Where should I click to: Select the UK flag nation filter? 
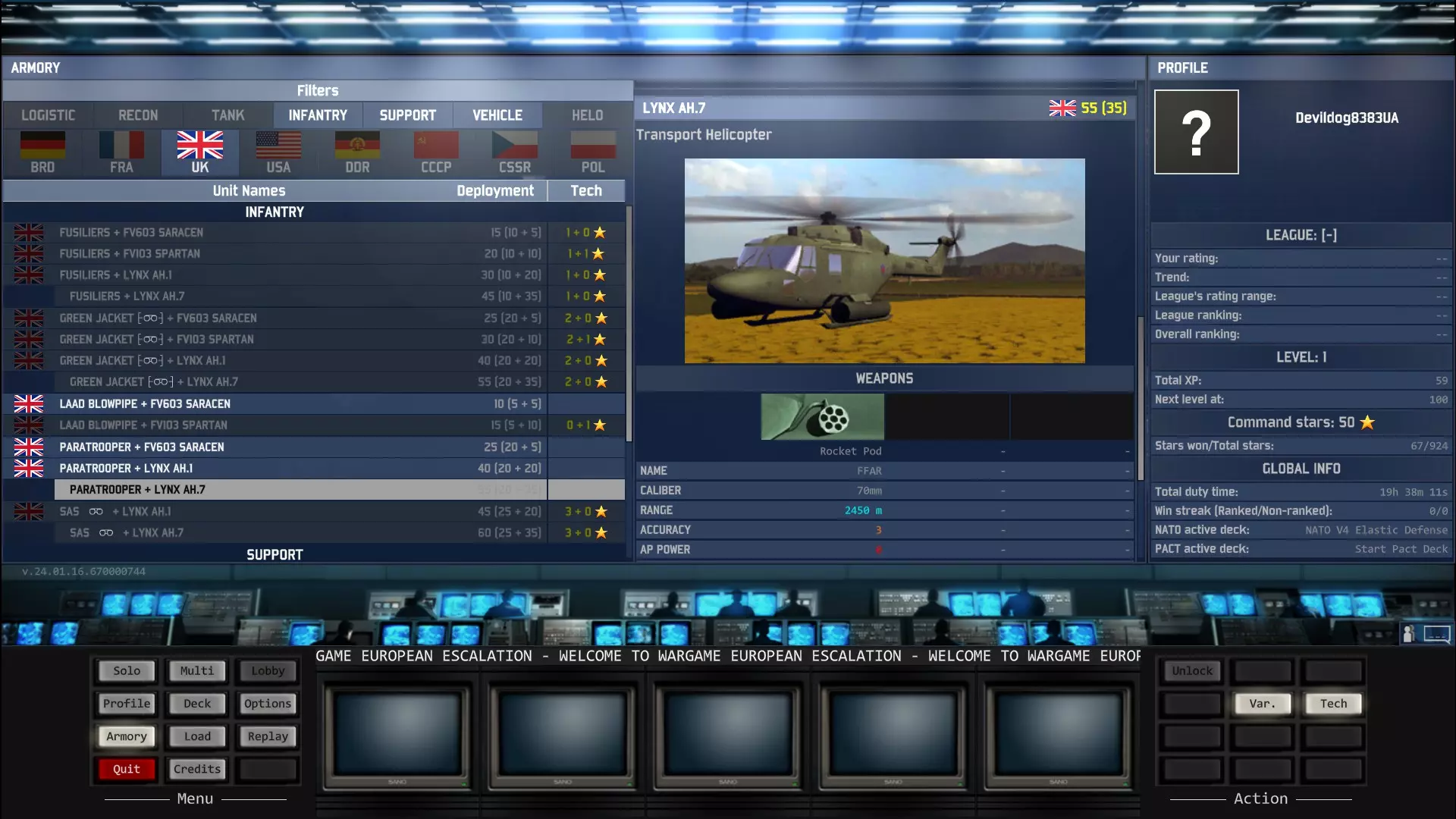point(200,151)
